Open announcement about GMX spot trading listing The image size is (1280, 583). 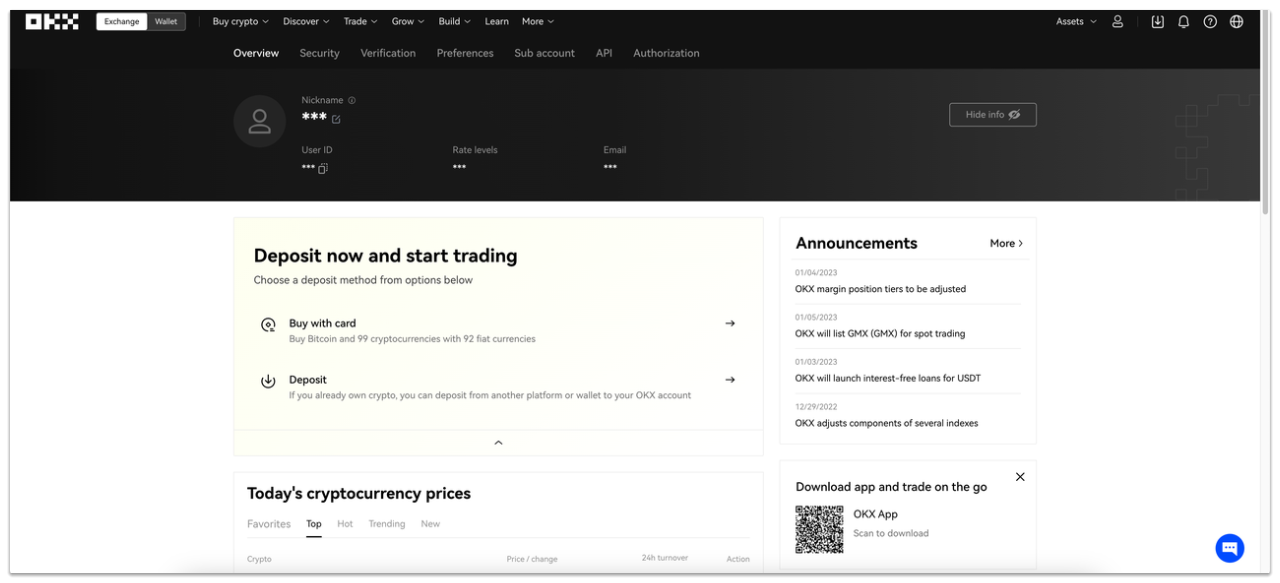[880, 334]
